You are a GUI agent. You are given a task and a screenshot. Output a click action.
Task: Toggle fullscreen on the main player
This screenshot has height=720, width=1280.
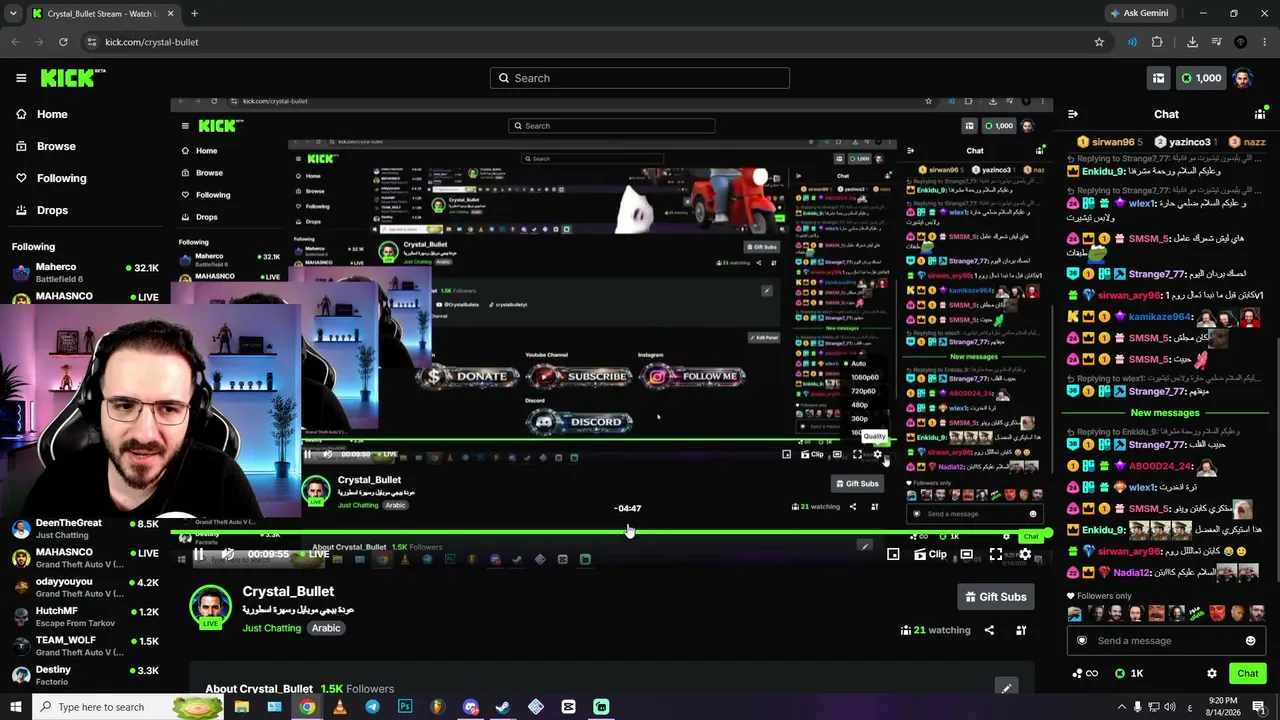(996, 554)
